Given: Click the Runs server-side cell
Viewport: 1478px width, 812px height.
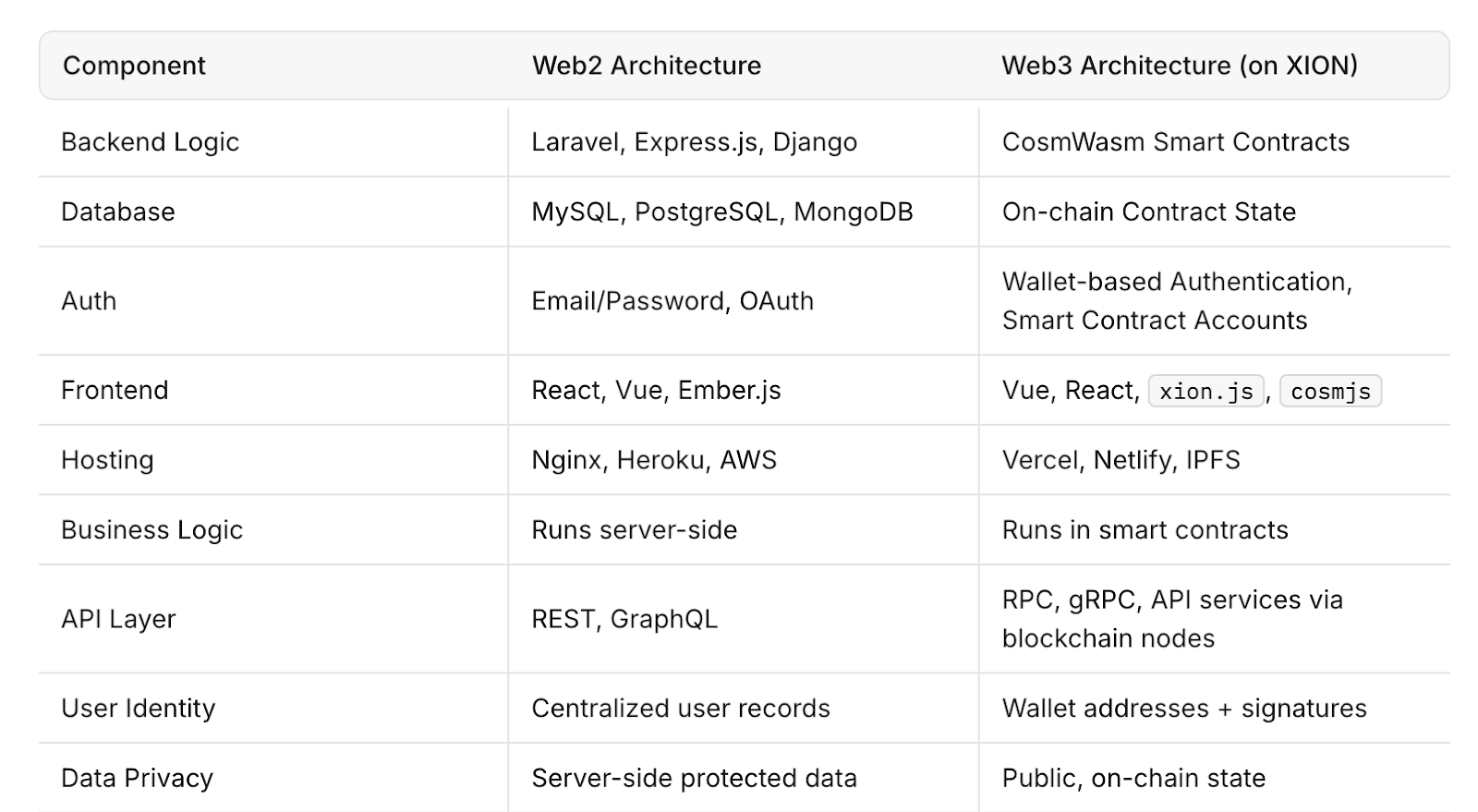Looking at the screenshot, I should click(634, 530).
